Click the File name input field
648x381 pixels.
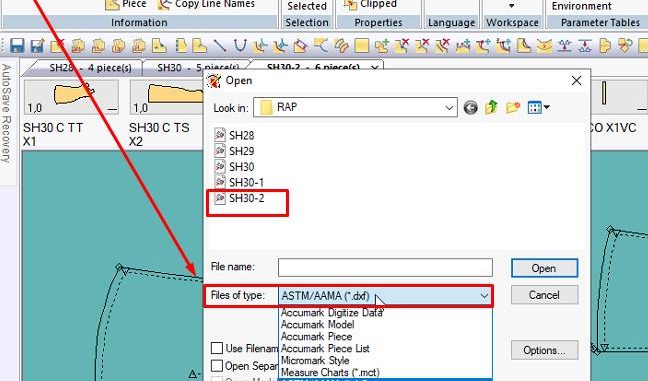(385, 268)
